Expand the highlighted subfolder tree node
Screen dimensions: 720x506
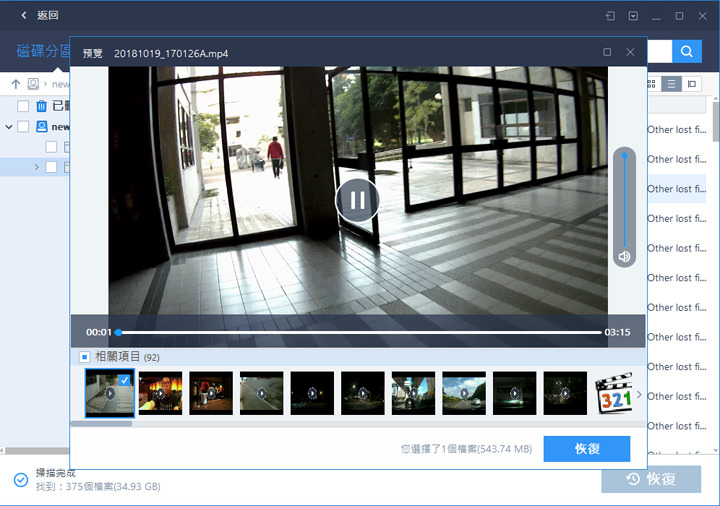(37, 167)
